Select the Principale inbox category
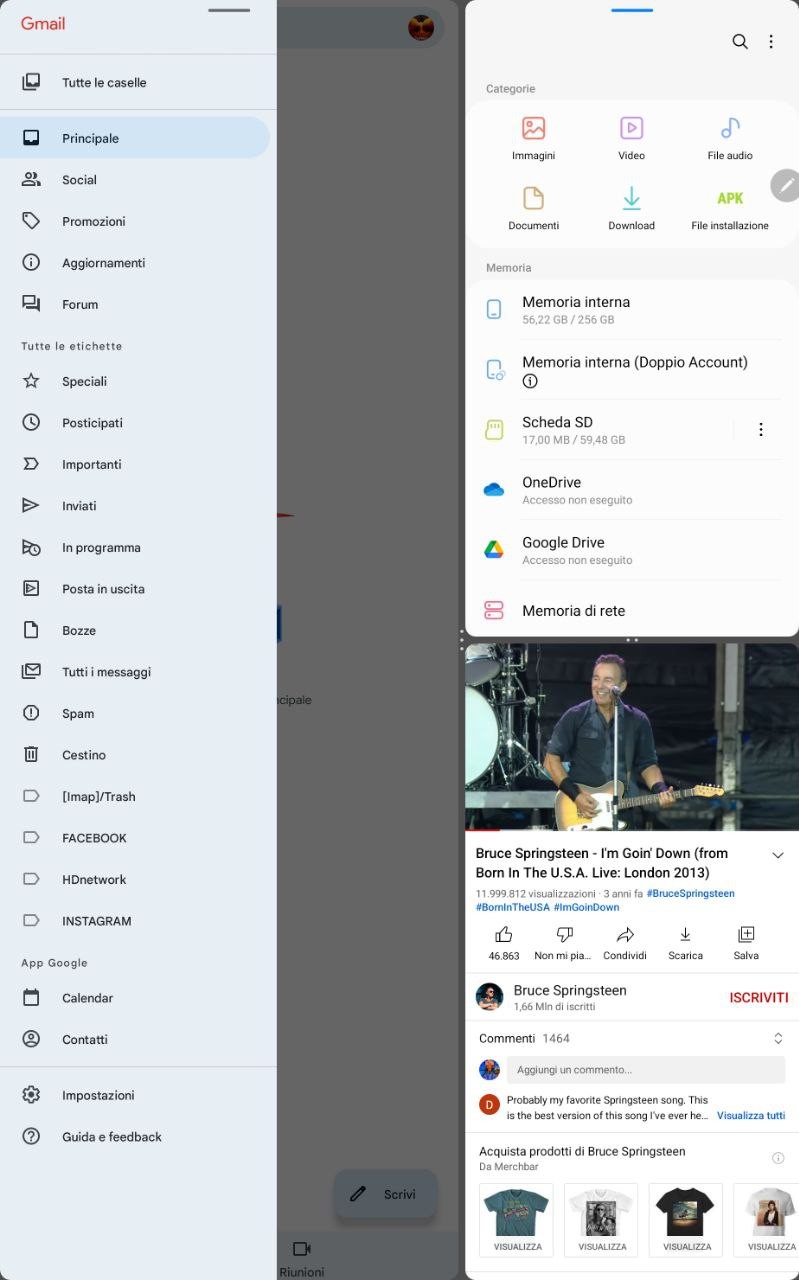The image size is (799, 1280). (x=135, y=138)
